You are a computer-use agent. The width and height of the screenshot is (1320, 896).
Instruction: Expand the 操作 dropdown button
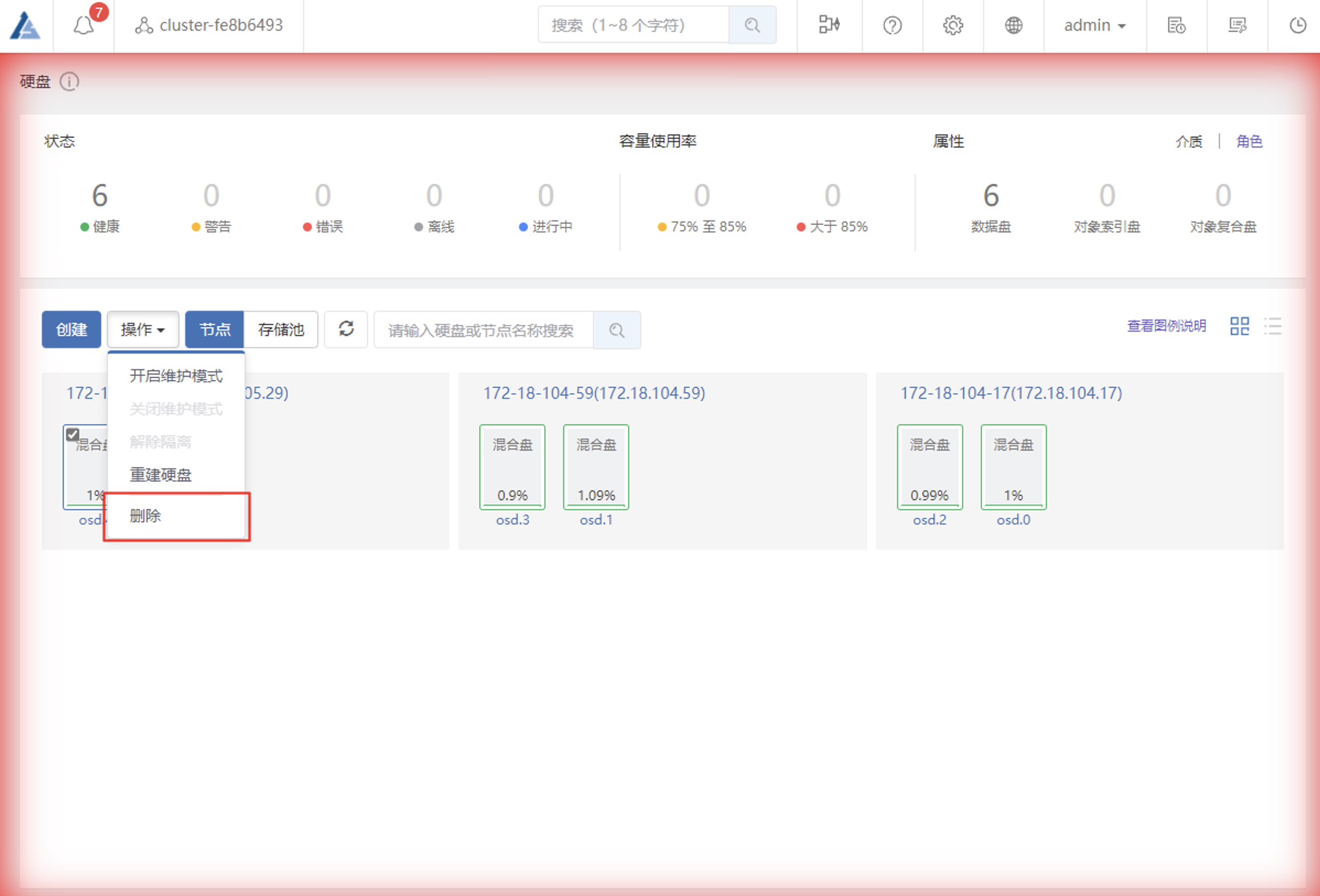click(x=143, y=329)
